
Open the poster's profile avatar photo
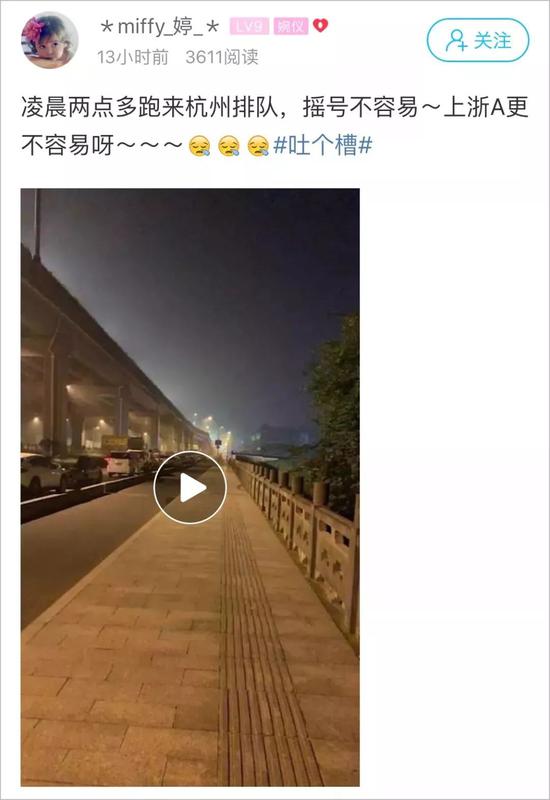point(49,40)
